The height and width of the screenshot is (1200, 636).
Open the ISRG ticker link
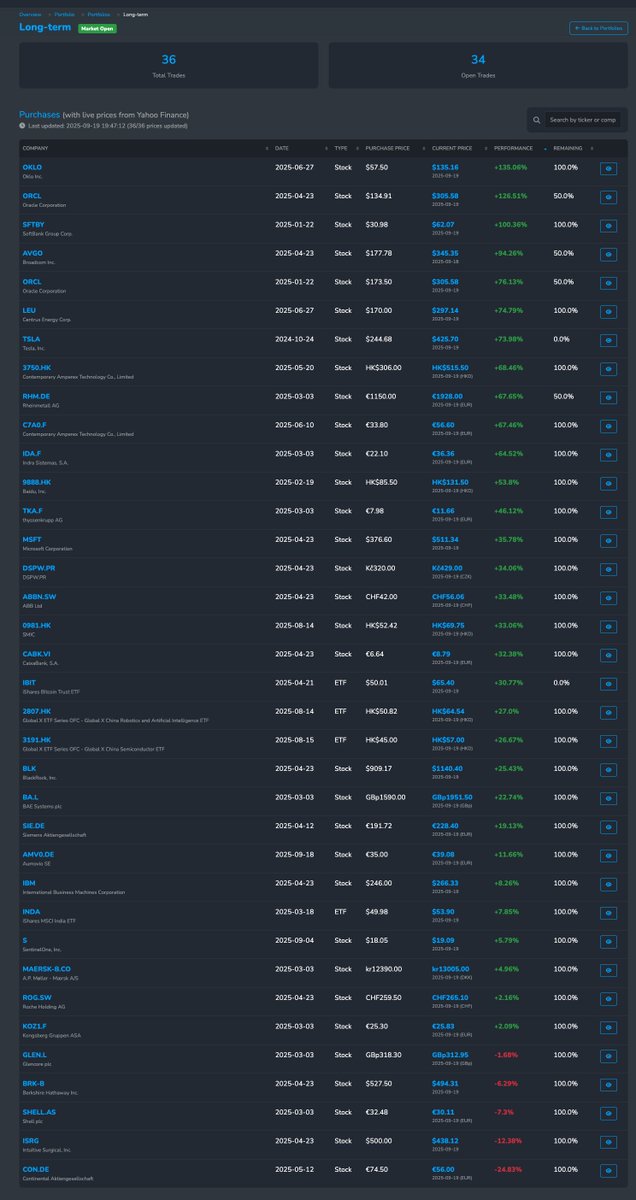point(30,1140)
